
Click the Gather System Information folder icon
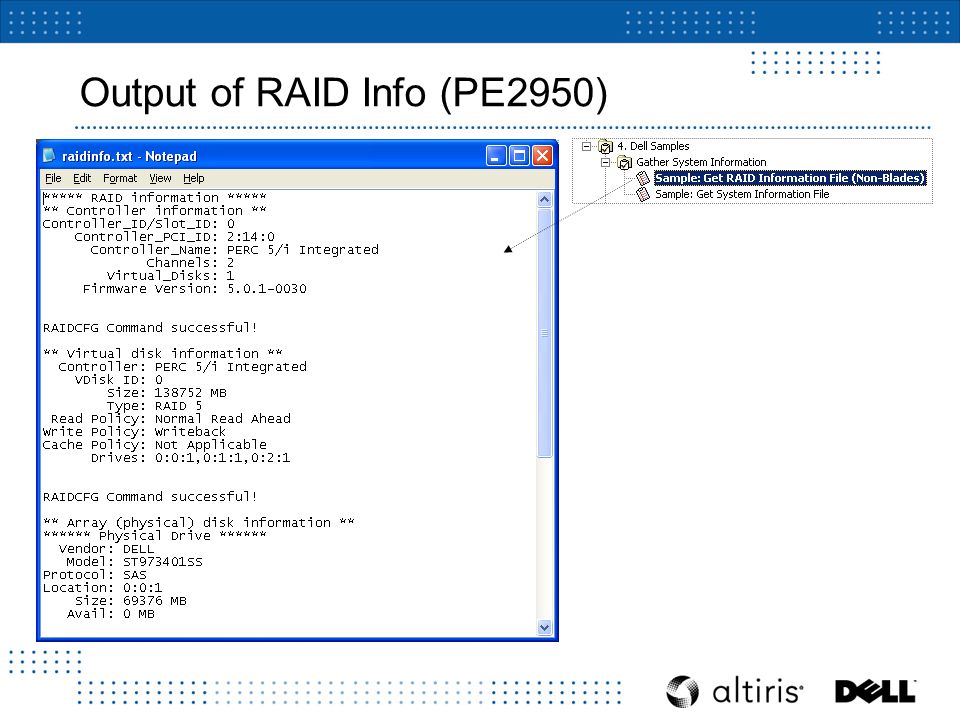click(624, 162)
